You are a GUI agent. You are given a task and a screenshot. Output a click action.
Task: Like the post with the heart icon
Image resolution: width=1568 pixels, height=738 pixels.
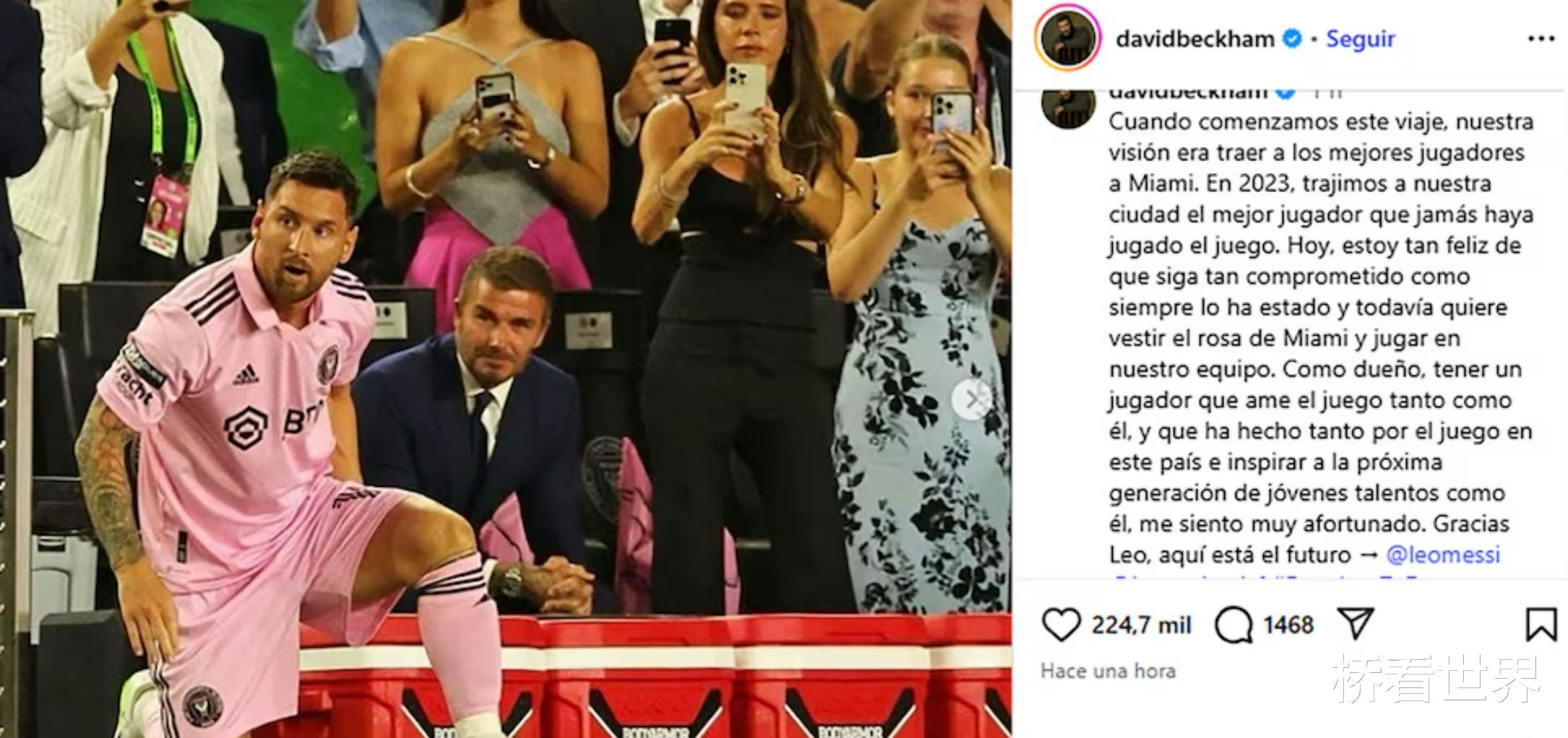pos(1061,625)
